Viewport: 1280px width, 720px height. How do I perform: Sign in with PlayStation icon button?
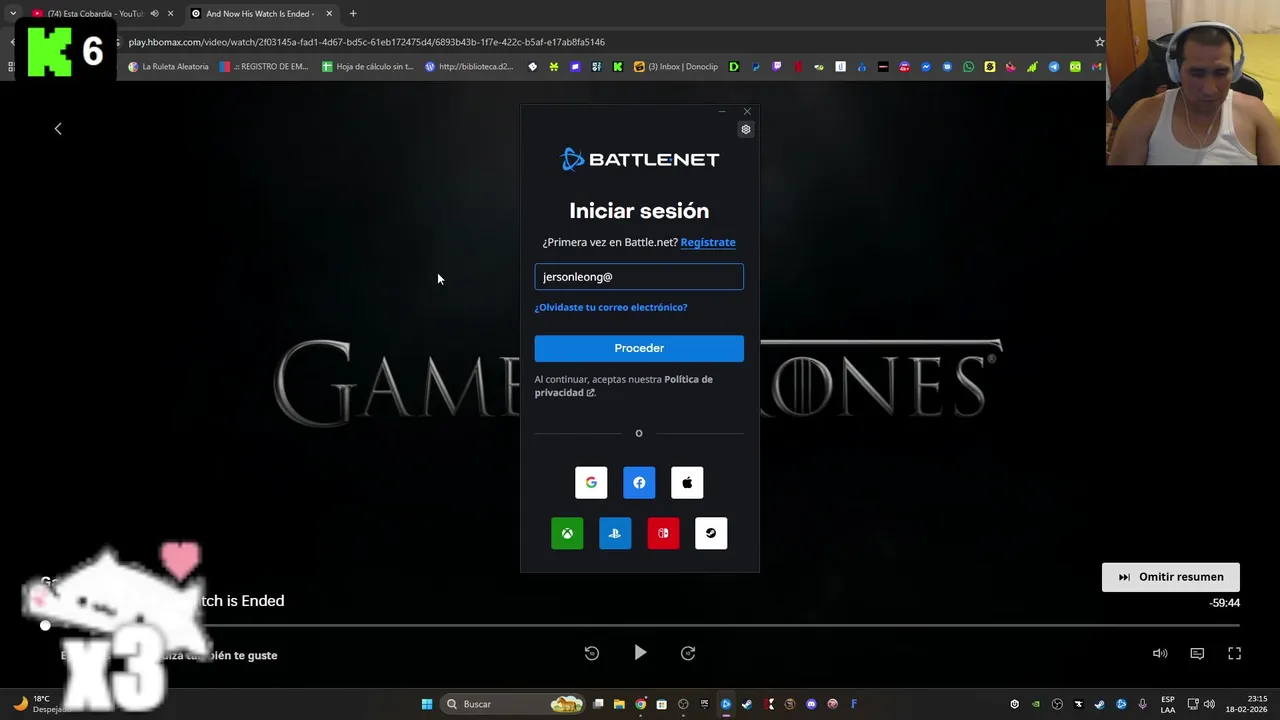point(615,533)
